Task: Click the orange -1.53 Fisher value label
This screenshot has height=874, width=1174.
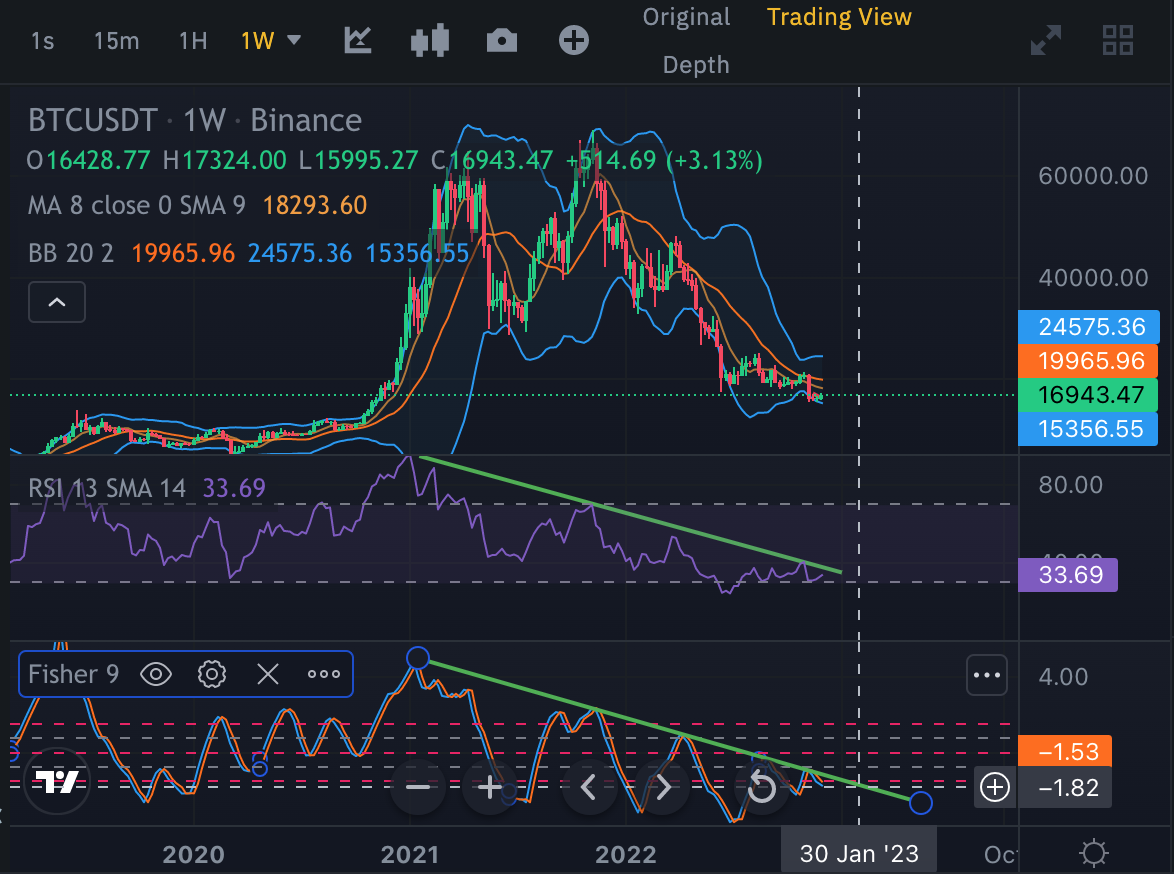Action: tap(1065, 751)
